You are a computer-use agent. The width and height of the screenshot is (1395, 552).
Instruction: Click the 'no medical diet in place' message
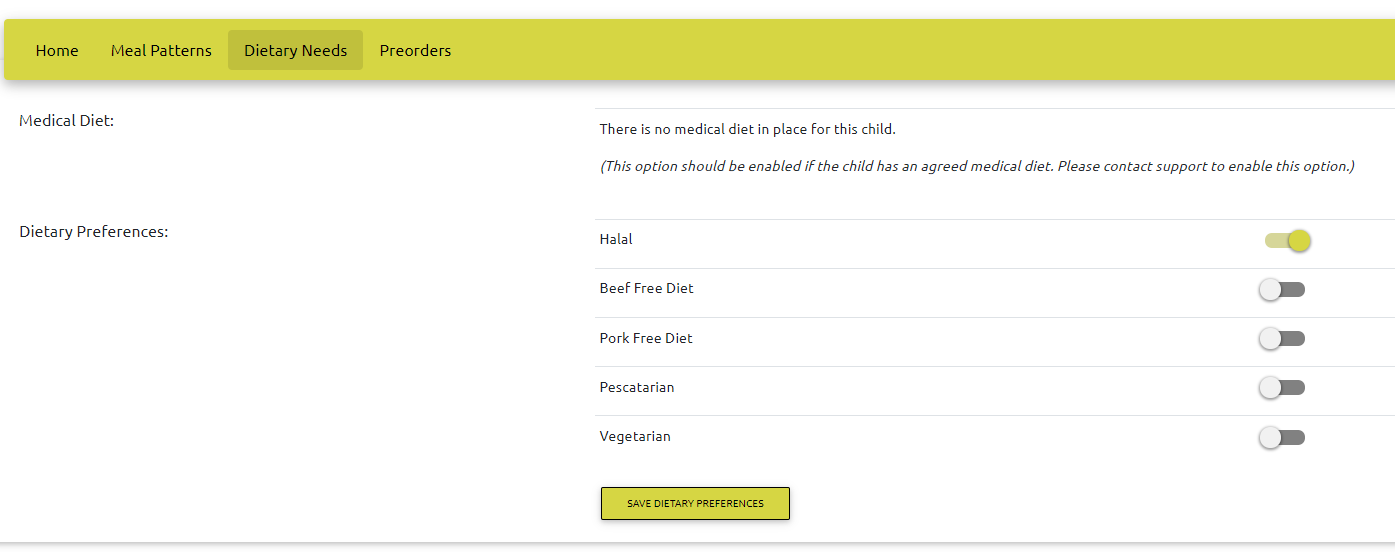[747, 130]
